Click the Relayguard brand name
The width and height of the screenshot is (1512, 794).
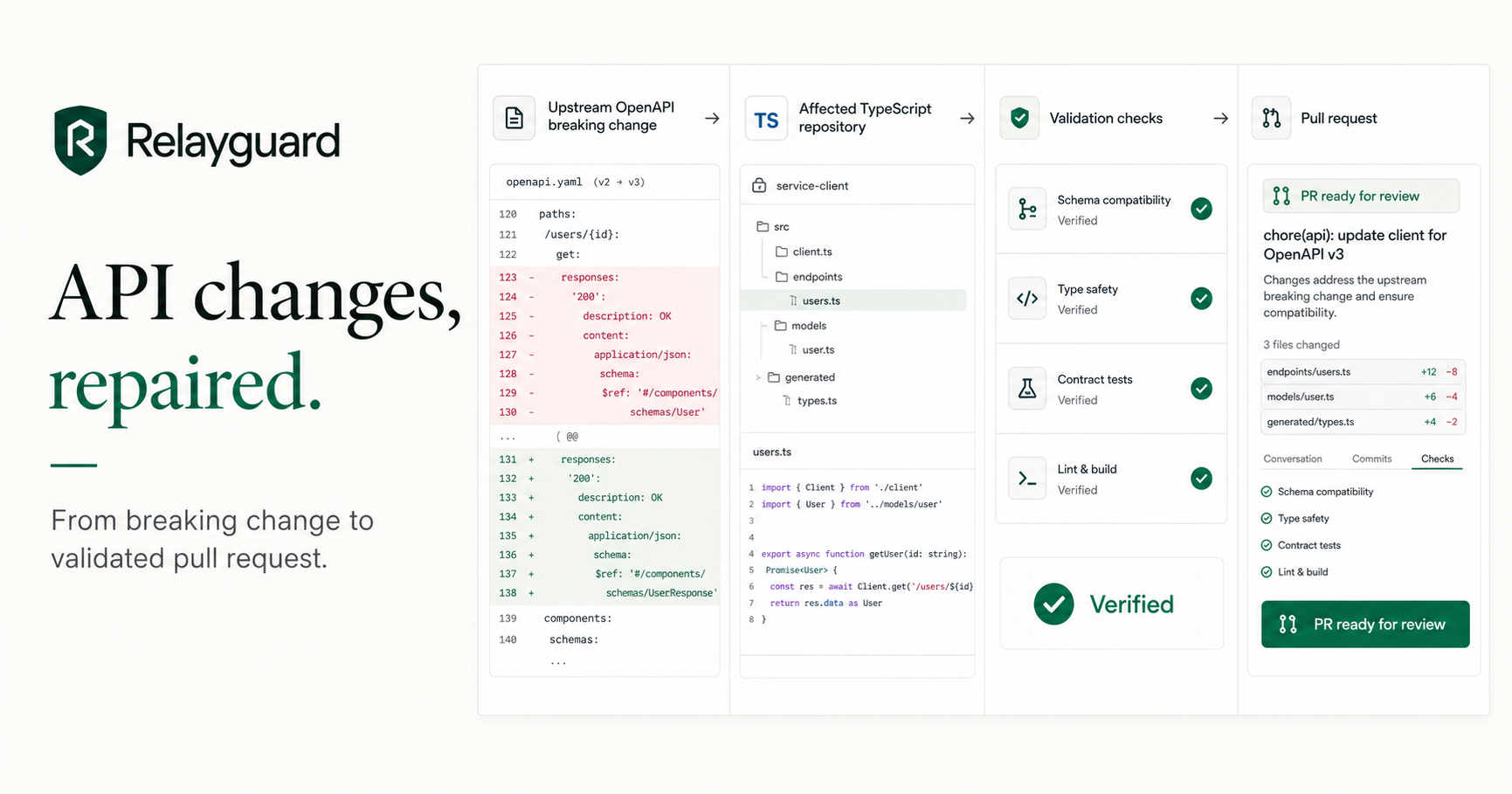[233, 142]
